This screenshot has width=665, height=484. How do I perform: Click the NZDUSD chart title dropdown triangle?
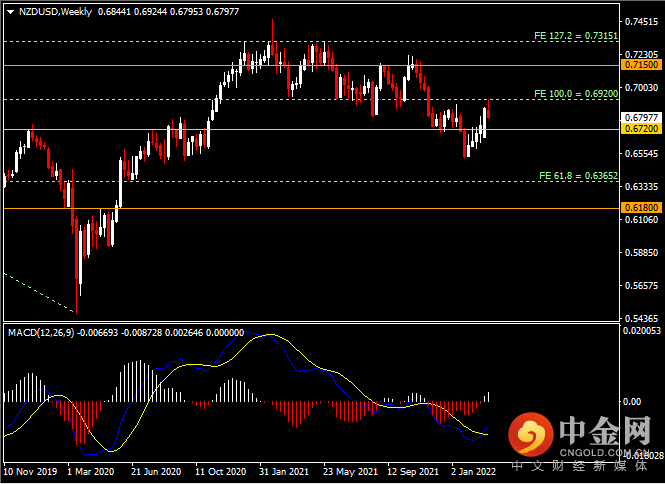(11, 12)
